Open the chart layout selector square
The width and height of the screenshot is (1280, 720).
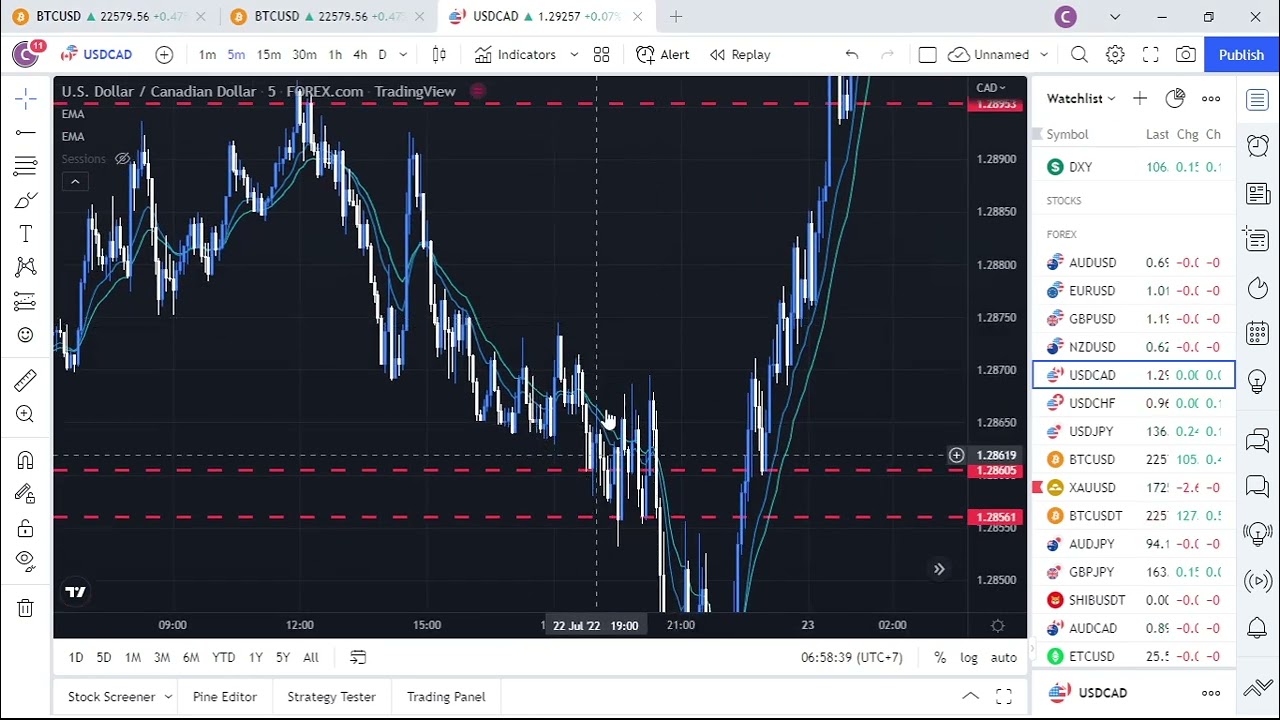click(927, 55)
